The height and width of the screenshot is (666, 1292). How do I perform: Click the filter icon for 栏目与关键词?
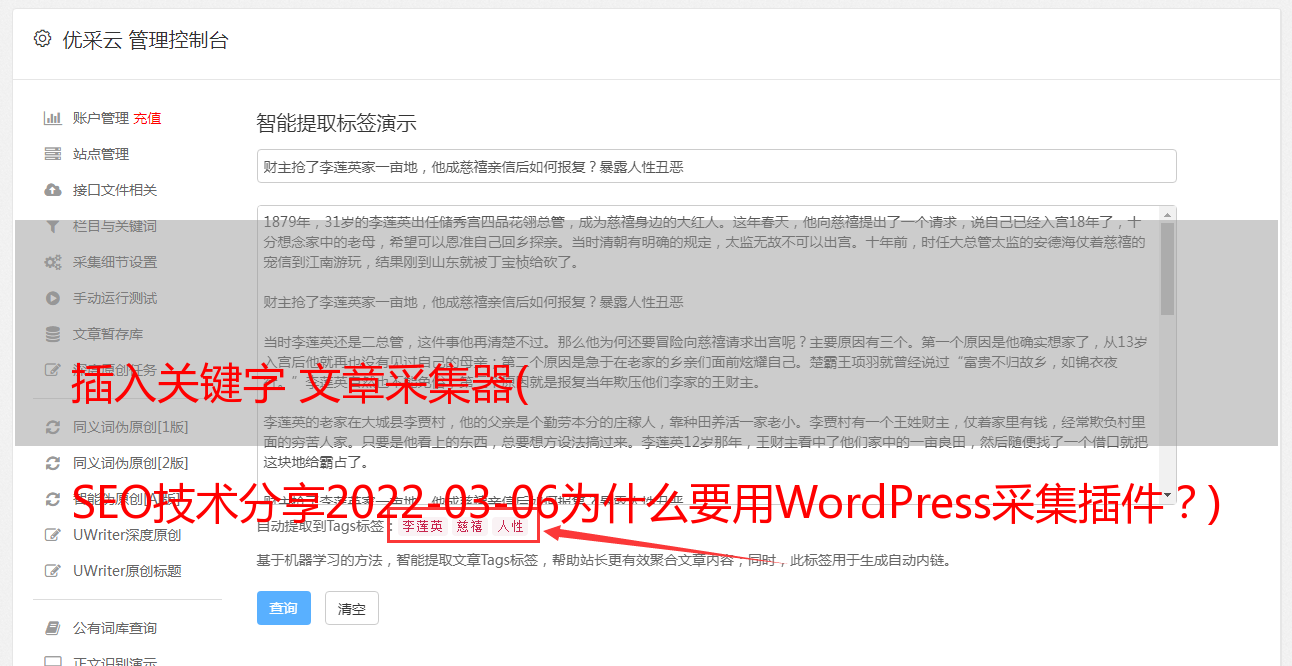tap(53, 226)
